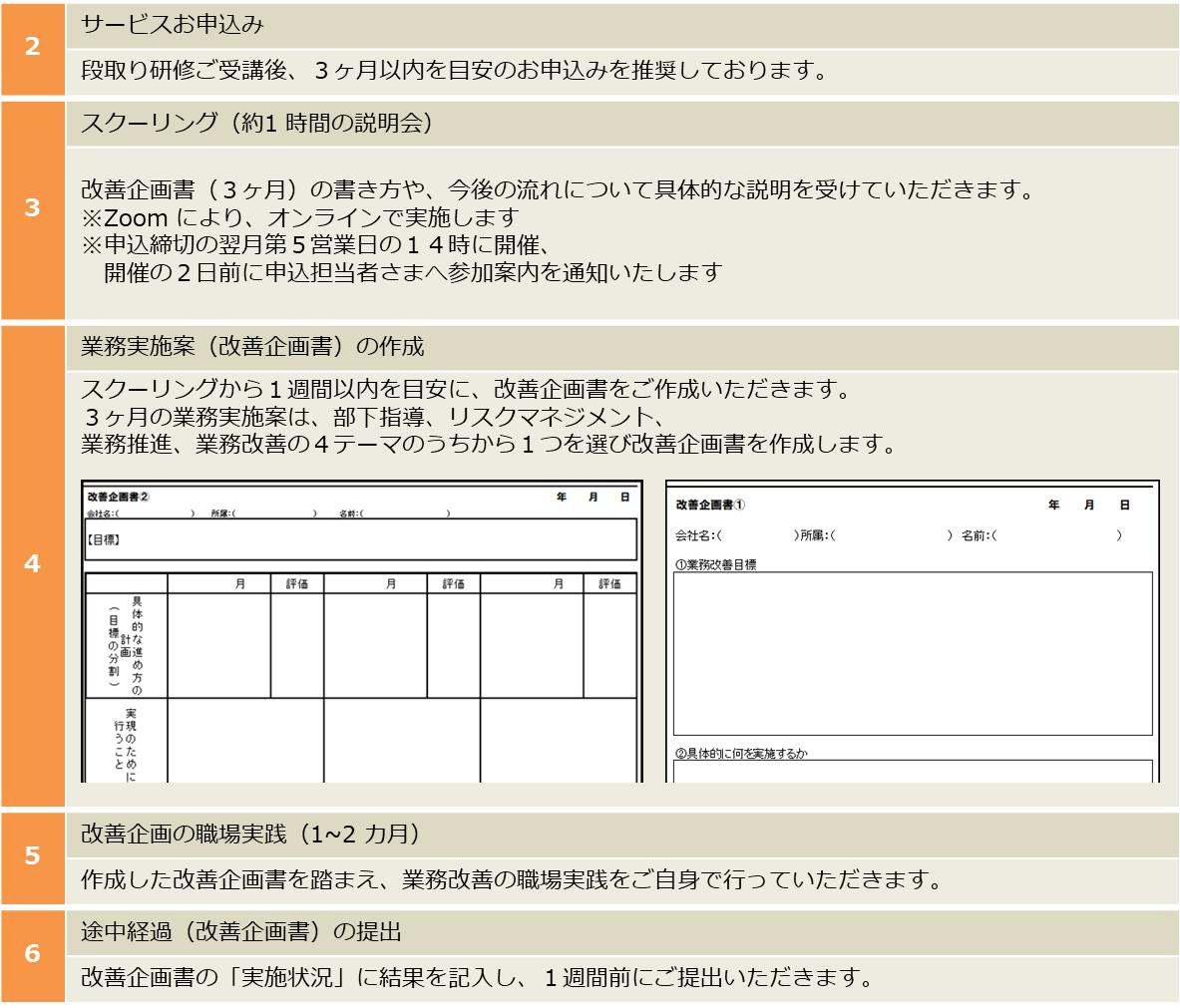This screenshot has height=1008, width=1180.
Task: Click the orange step number 4 cell
Action: click(x=32, y=565)
